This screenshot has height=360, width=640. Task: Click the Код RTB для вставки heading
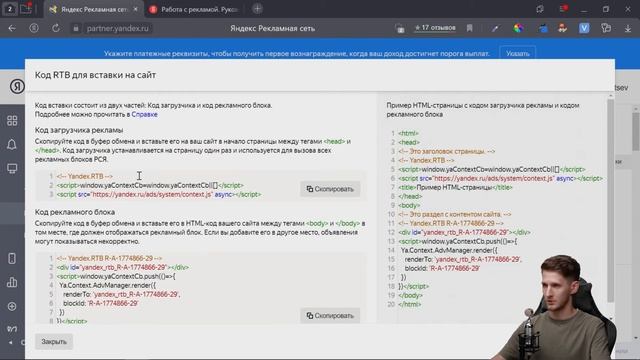coord(96,75)
